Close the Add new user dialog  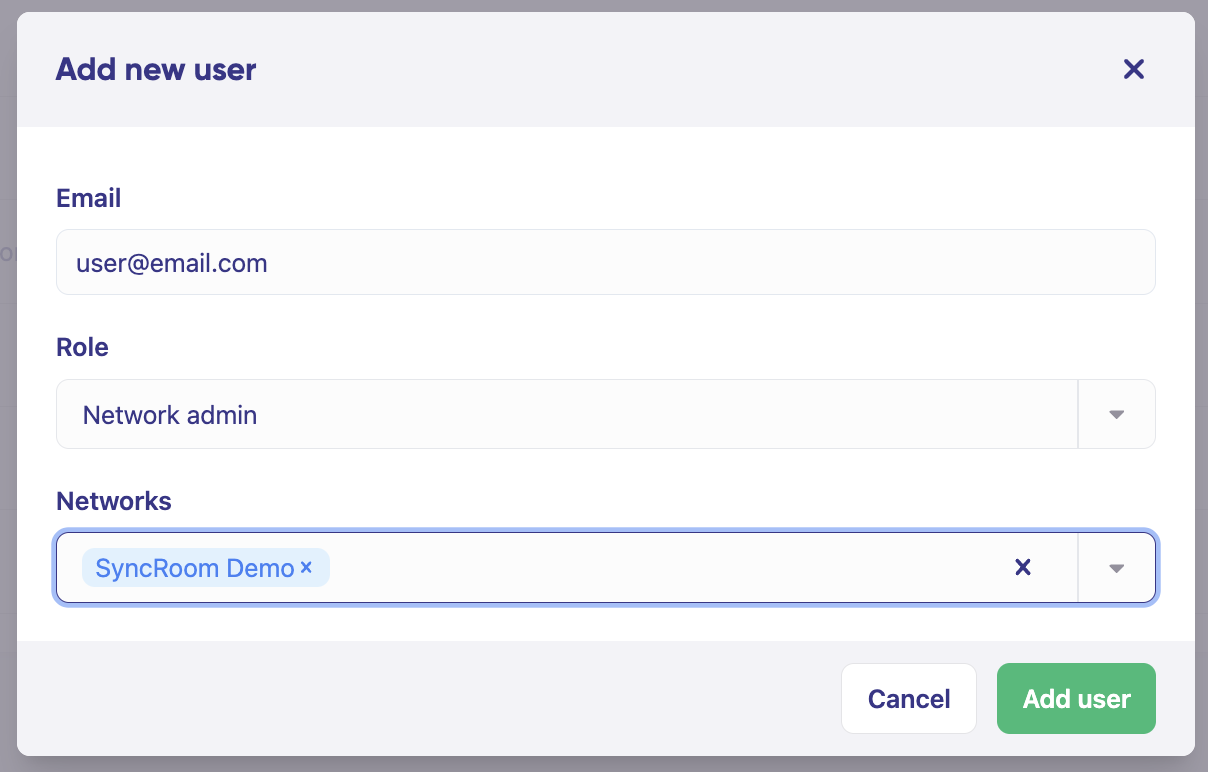tap(1133, 69)
